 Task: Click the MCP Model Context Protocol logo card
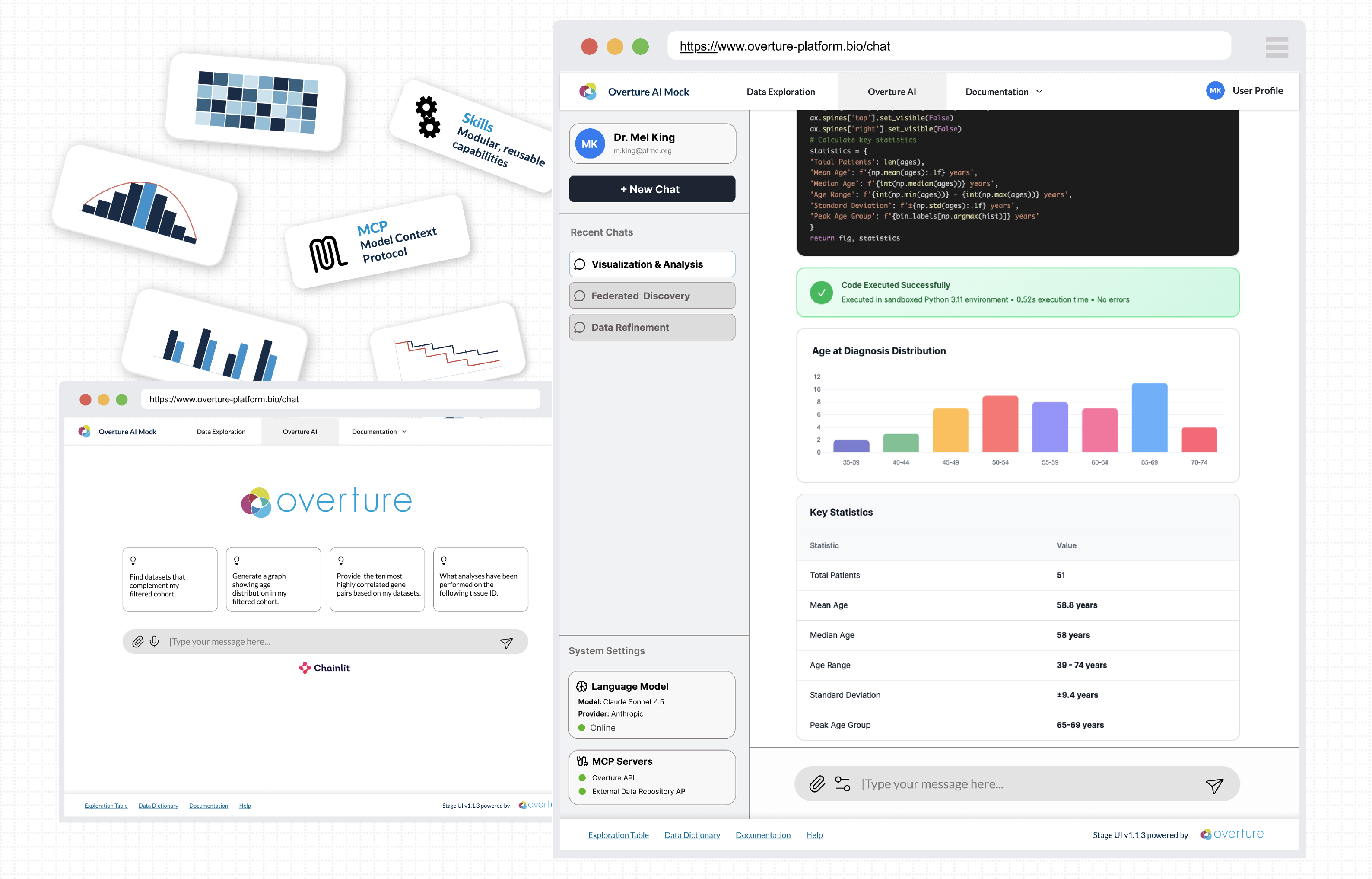pyautogui.click(x=377, y=242)
